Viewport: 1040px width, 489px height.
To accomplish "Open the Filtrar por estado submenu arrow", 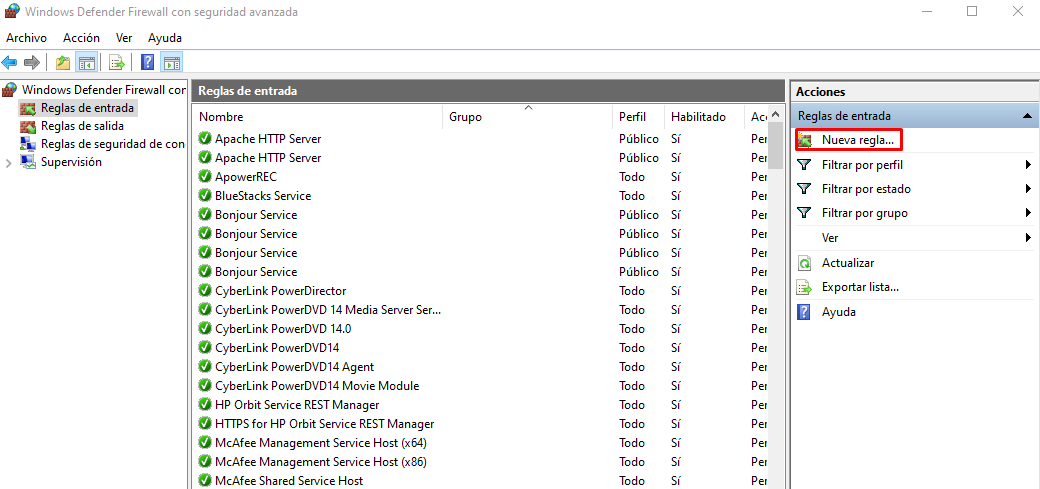I will [x=1028, y=189].
